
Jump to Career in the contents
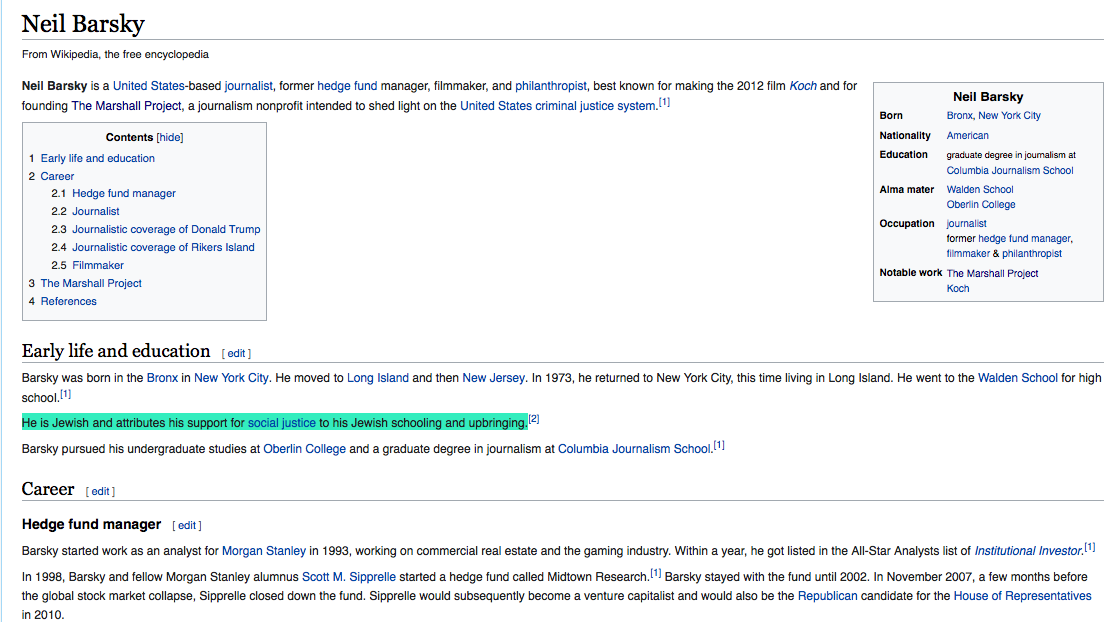tap(57, 176)
